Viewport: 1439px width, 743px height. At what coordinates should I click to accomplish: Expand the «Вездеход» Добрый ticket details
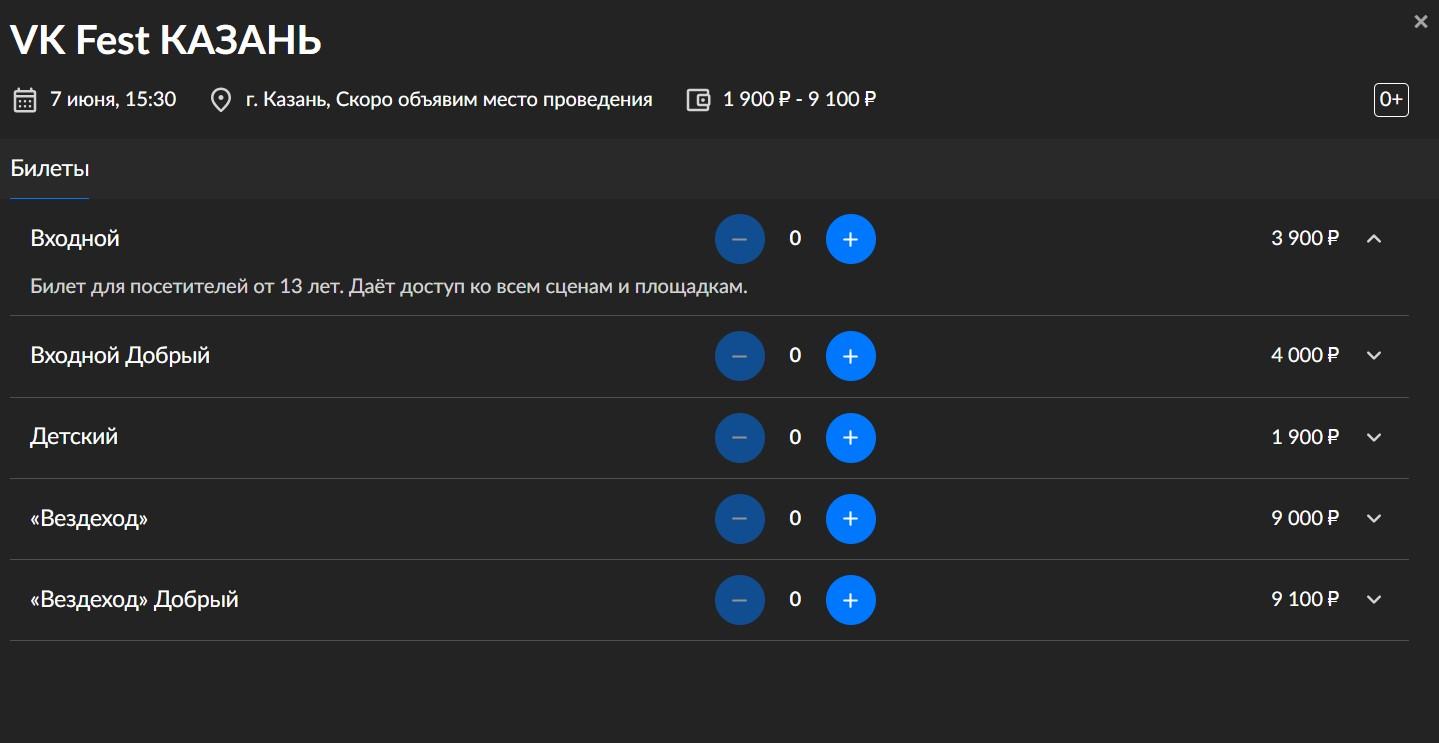point(1374,599)
